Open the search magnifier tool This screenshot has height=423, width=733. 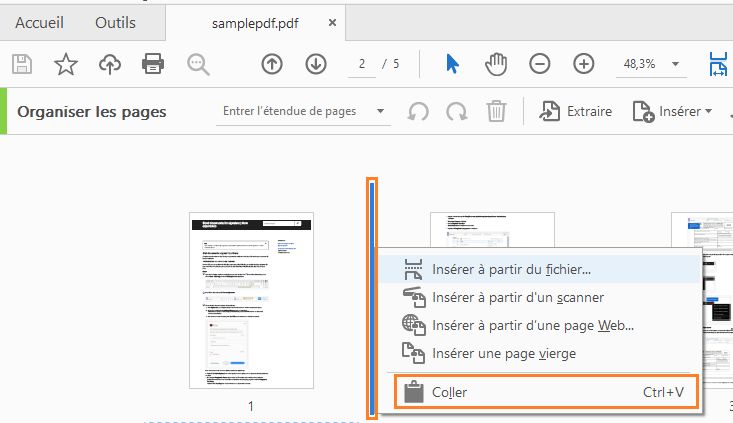(198, 65)
